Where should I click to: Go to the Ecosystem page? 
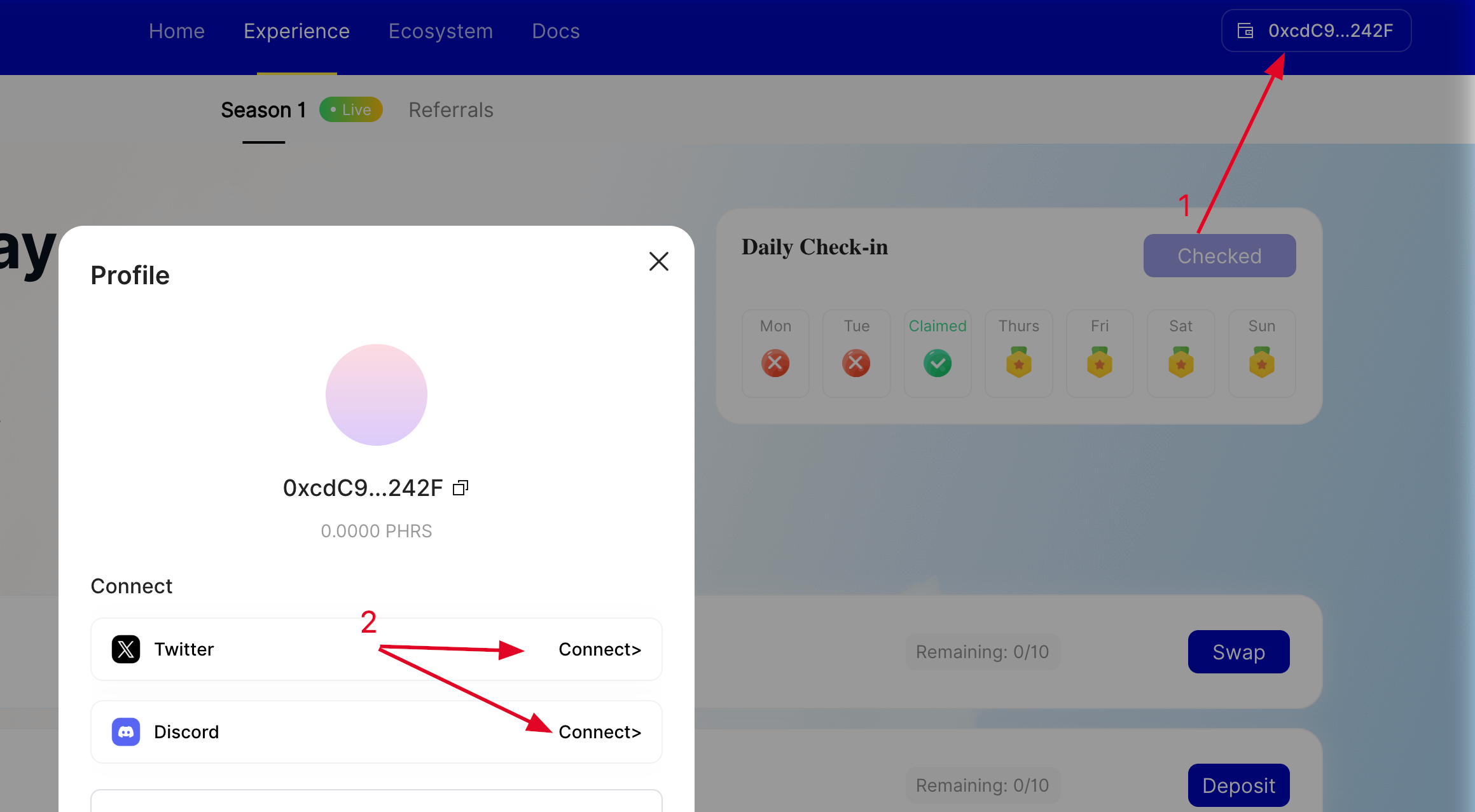[x=441, y=31]
